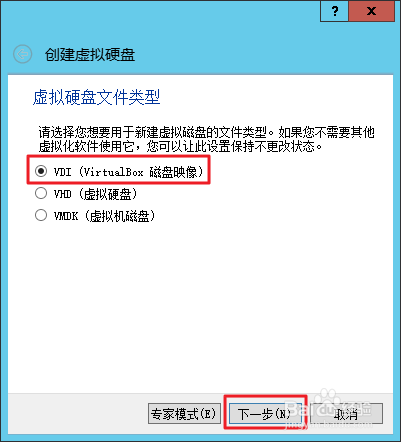Screen dimensions: 401x442
Task: Cancel the wizard with 取消 button
Action: [x=346, y=414]
